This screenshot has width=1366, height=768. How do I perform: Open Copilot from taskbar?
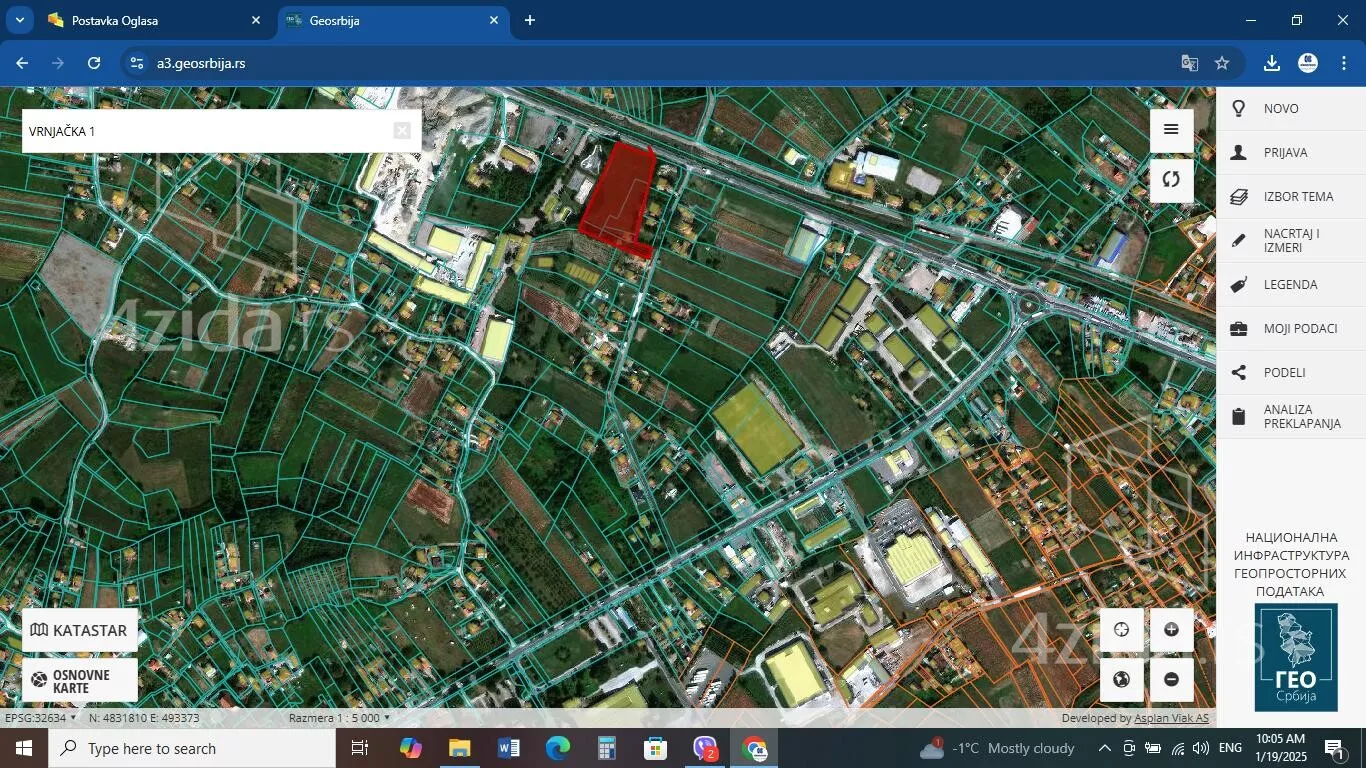tap(410, 748)
